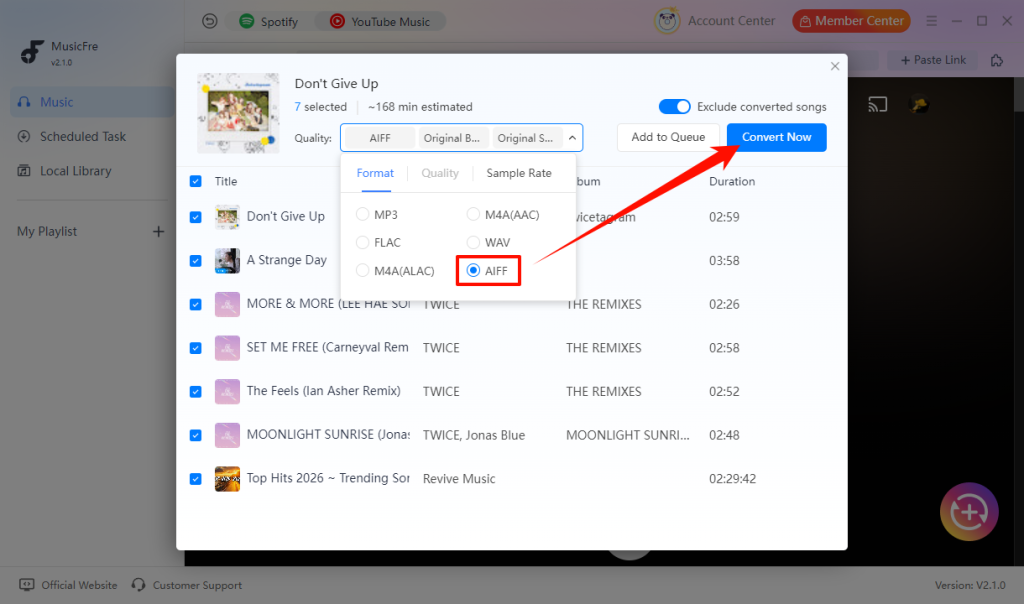Uncheck the Top Hits 2026 track

coord(195,479)
